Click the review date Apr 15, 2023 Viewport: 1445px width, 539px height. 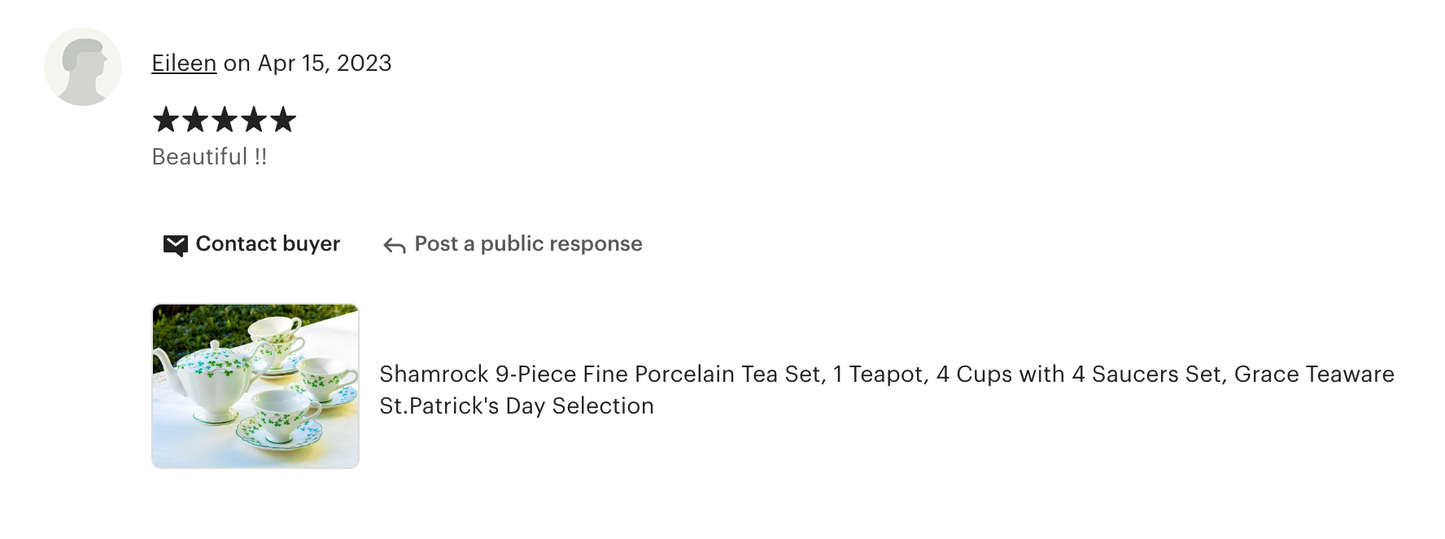point(324,63)
